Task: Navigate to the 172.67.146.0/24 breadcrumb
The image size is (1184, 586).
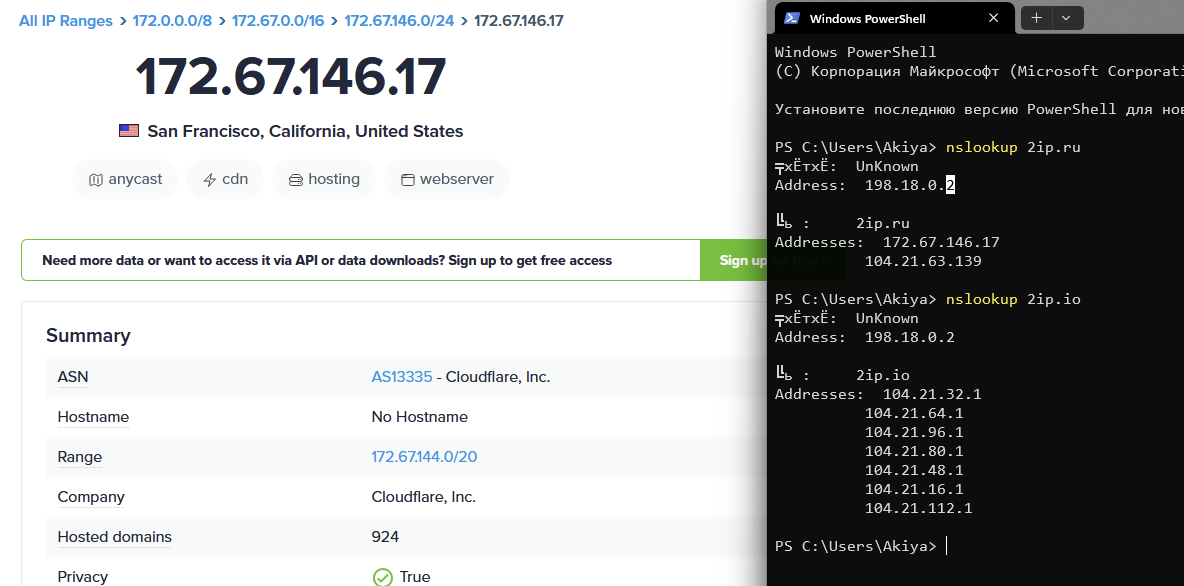Action: tap(399, 20)
